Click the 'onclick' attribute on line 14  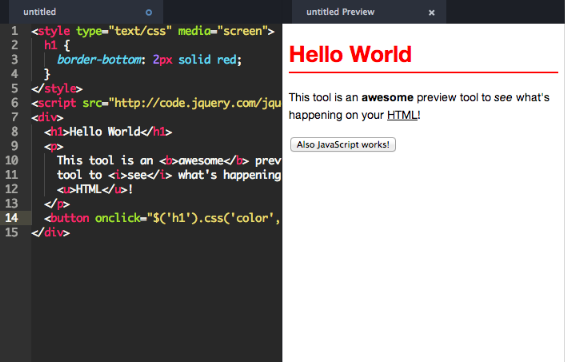tap(117, 218)
